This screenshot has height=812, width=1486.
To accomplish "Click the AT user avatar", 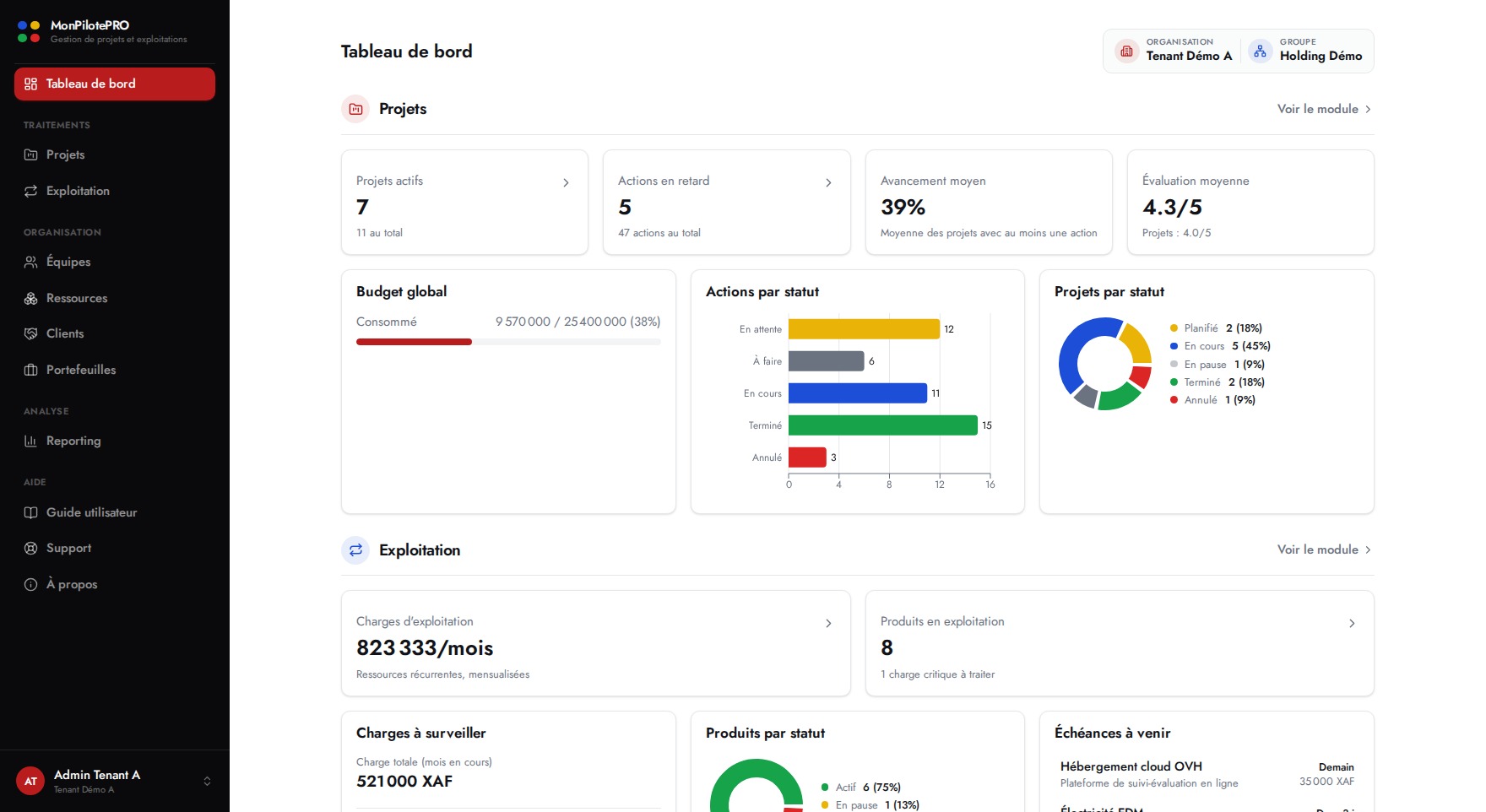I will (30, 781).
